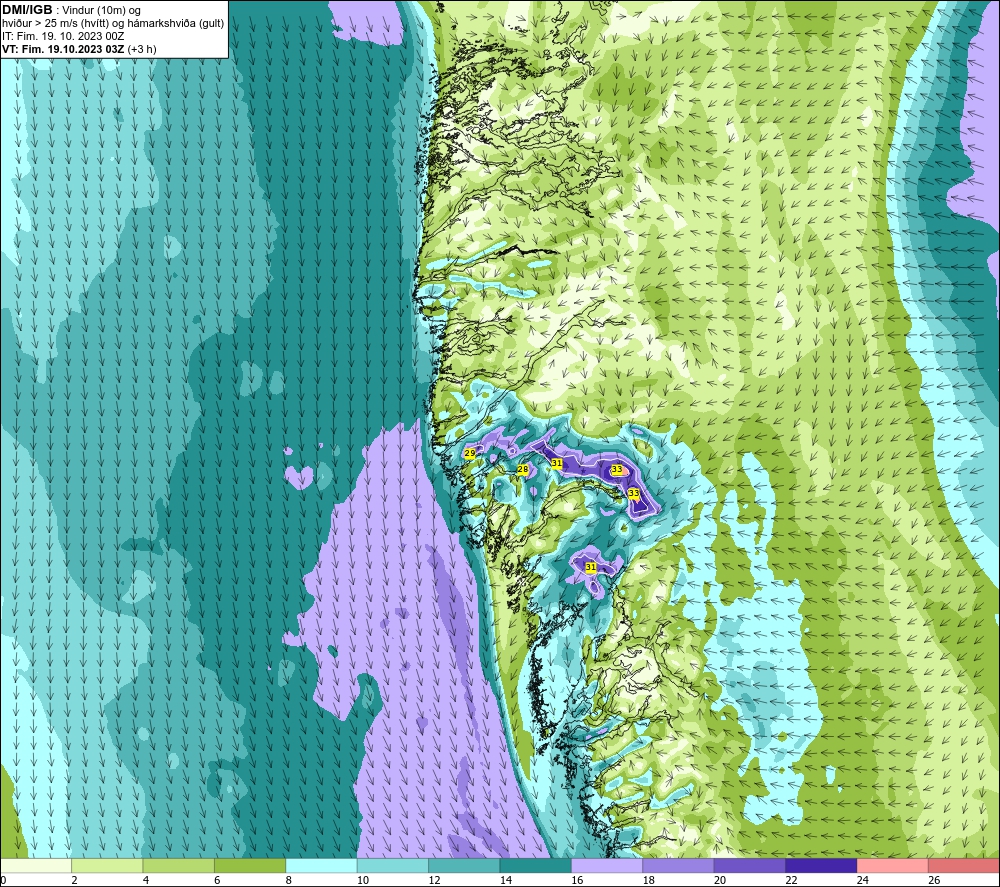Click the legend scale number '12'
This screenshot has width=1000, height=887.
coord(434,880)
